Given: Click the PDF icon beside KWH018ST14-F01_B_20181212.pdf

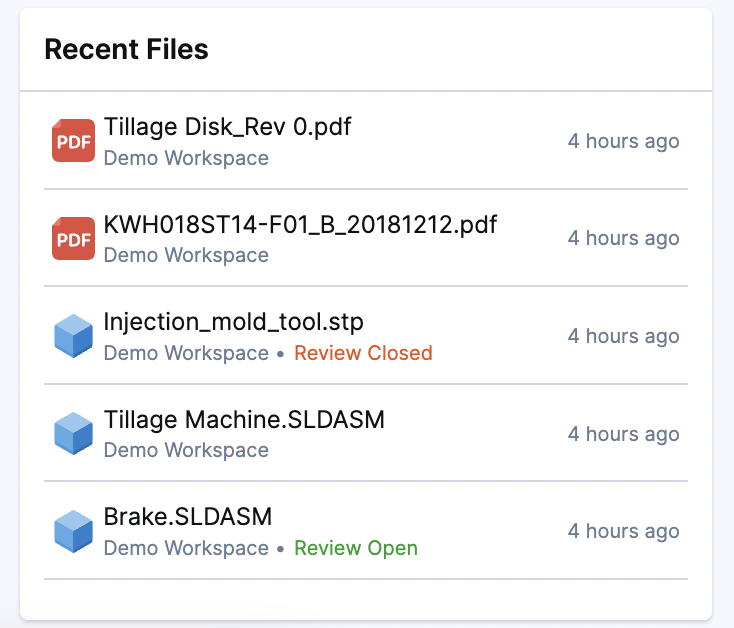Looking at the screenshot, I should click(x=73, y=238).
